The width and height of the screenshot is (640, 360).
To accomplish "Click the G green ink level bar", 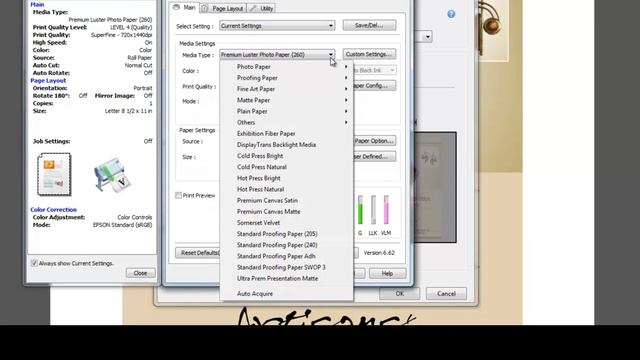I will [360, 210].
